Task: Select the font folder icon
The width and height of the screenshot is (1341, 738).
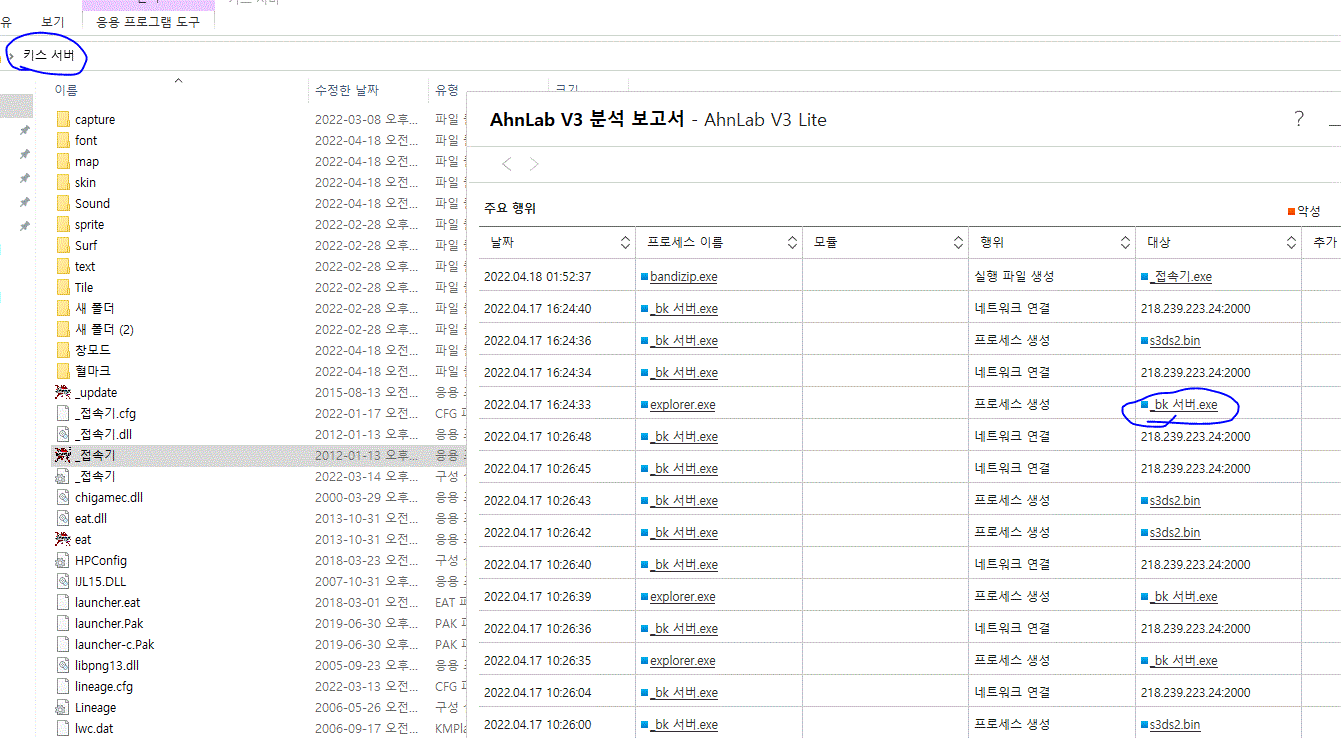Action: point(63,140)
